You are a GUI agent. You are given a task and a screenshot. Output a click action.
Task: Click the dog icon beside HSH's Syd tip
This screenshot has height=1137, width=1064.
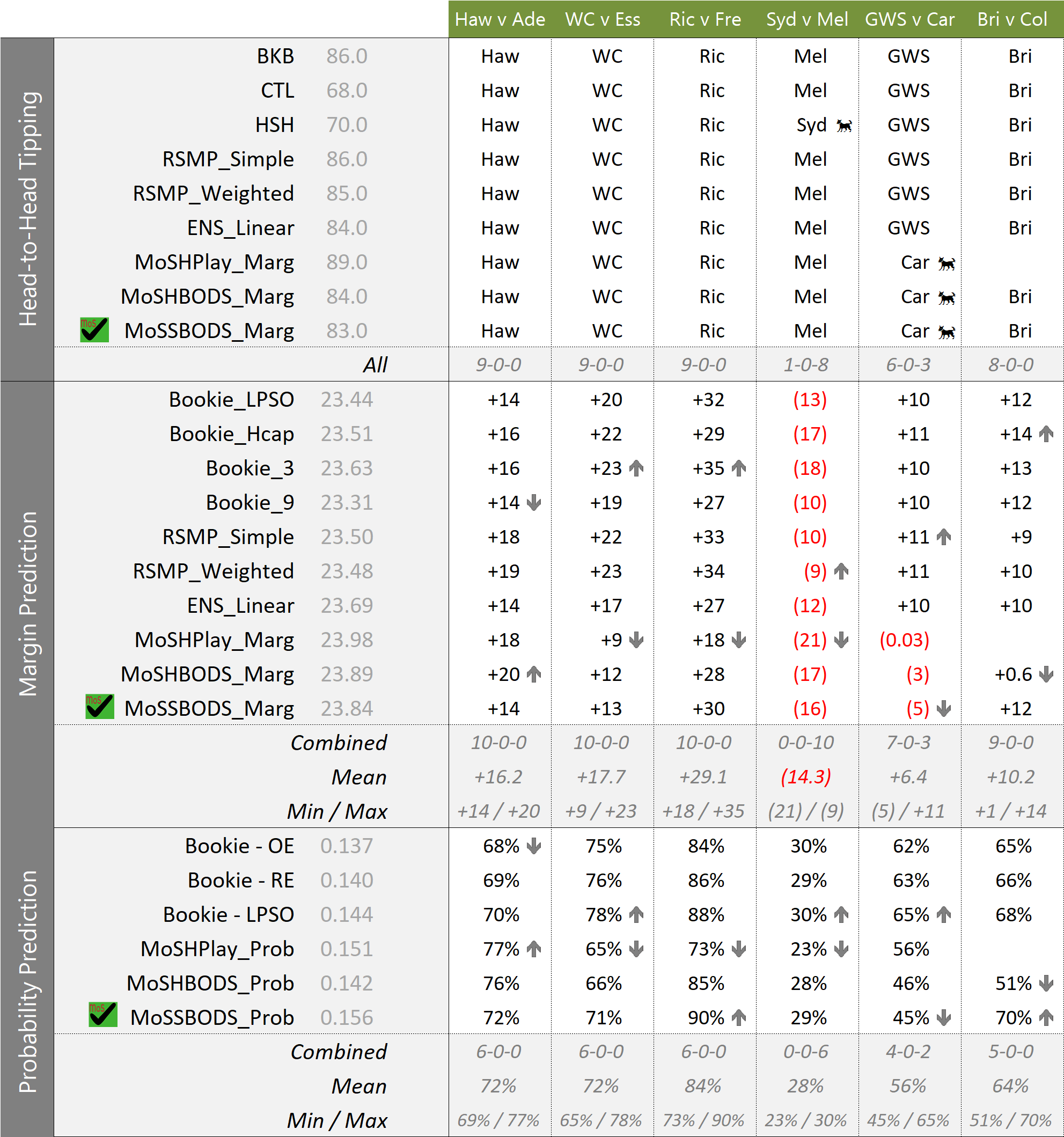coord(844,125)
